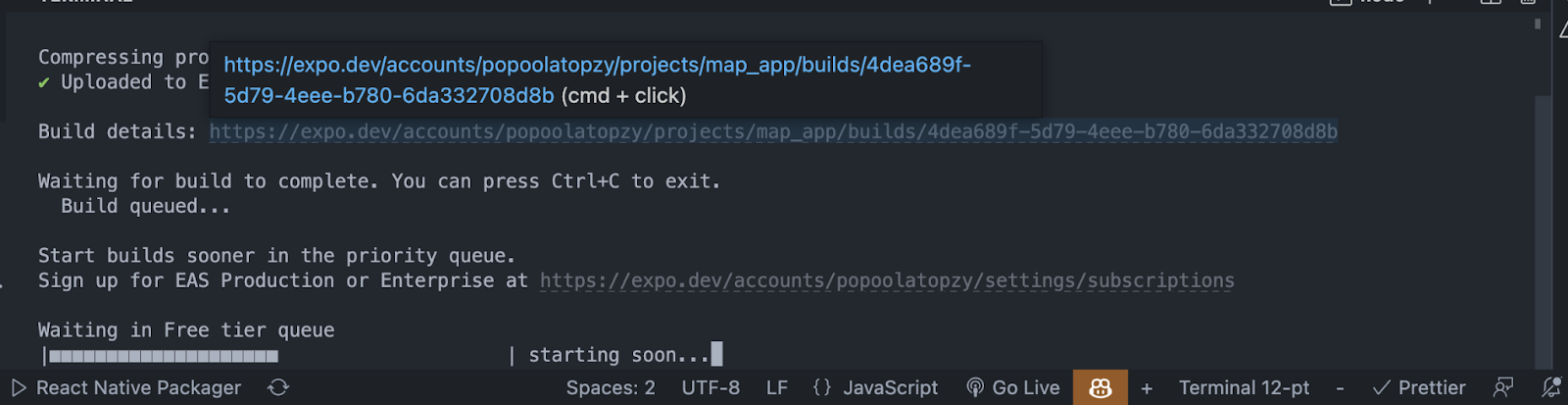The height and width of the screenshot is (405, 1568).
Task: Open the settings/subscriptions expo.dev link
Action: point(887,280)
